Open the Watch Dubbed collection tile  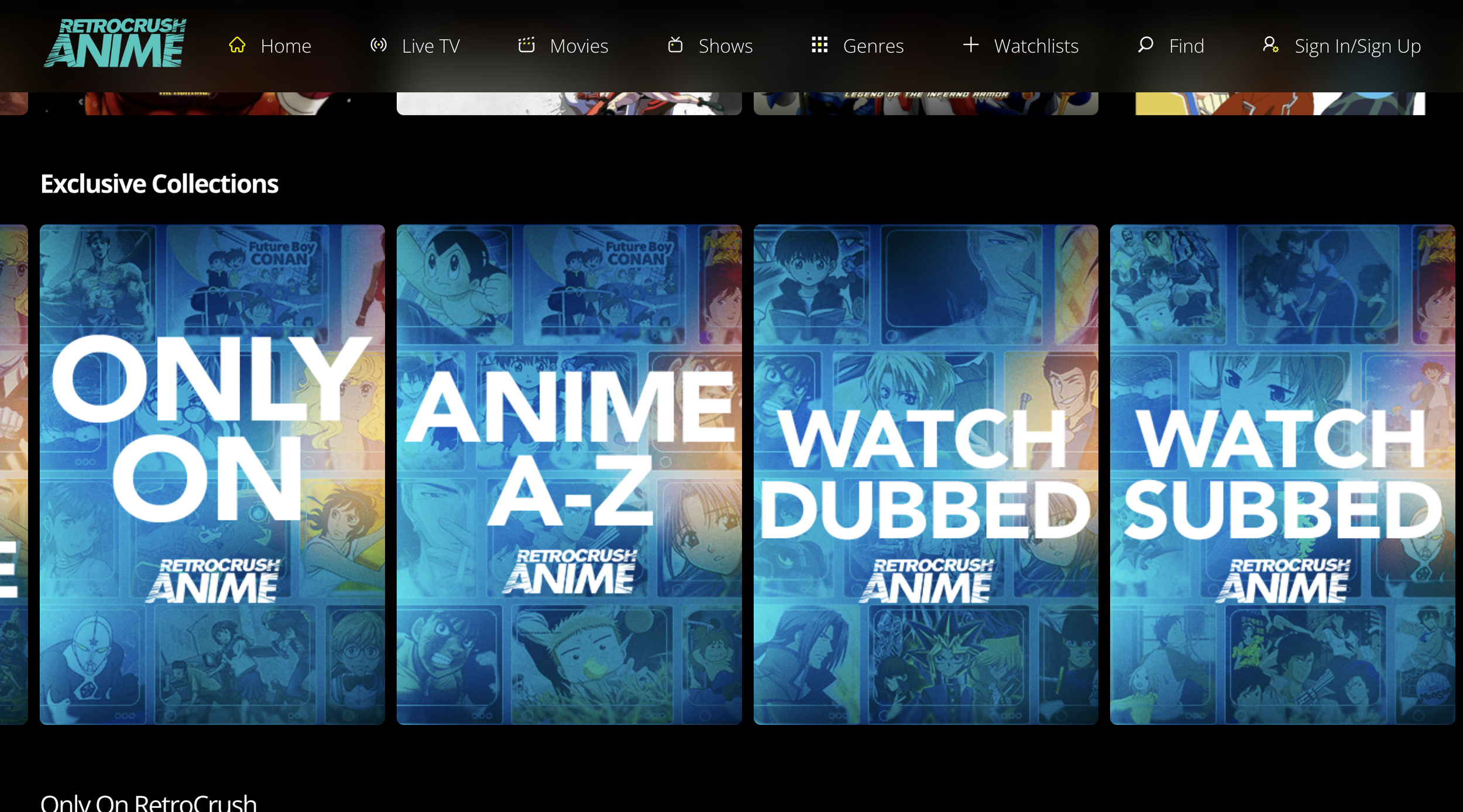pyautogui.click(x=926, y=474)
